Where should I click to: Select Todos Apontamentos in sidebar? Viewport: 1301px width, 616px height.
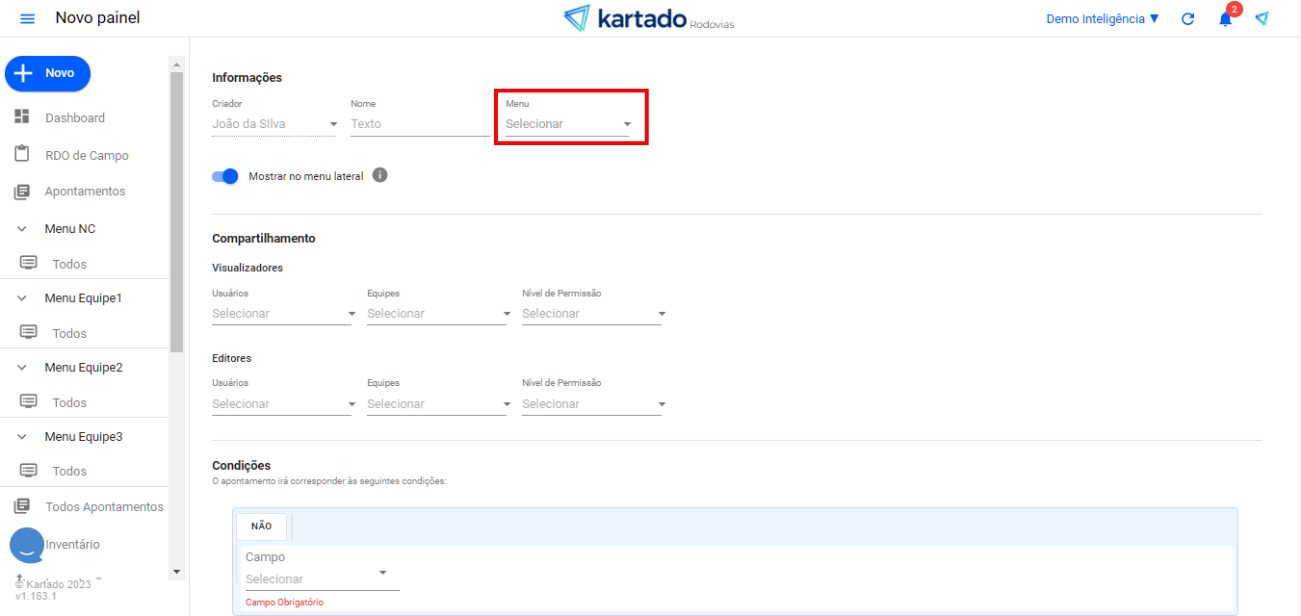pyautogui.click(x=103, y=507)
